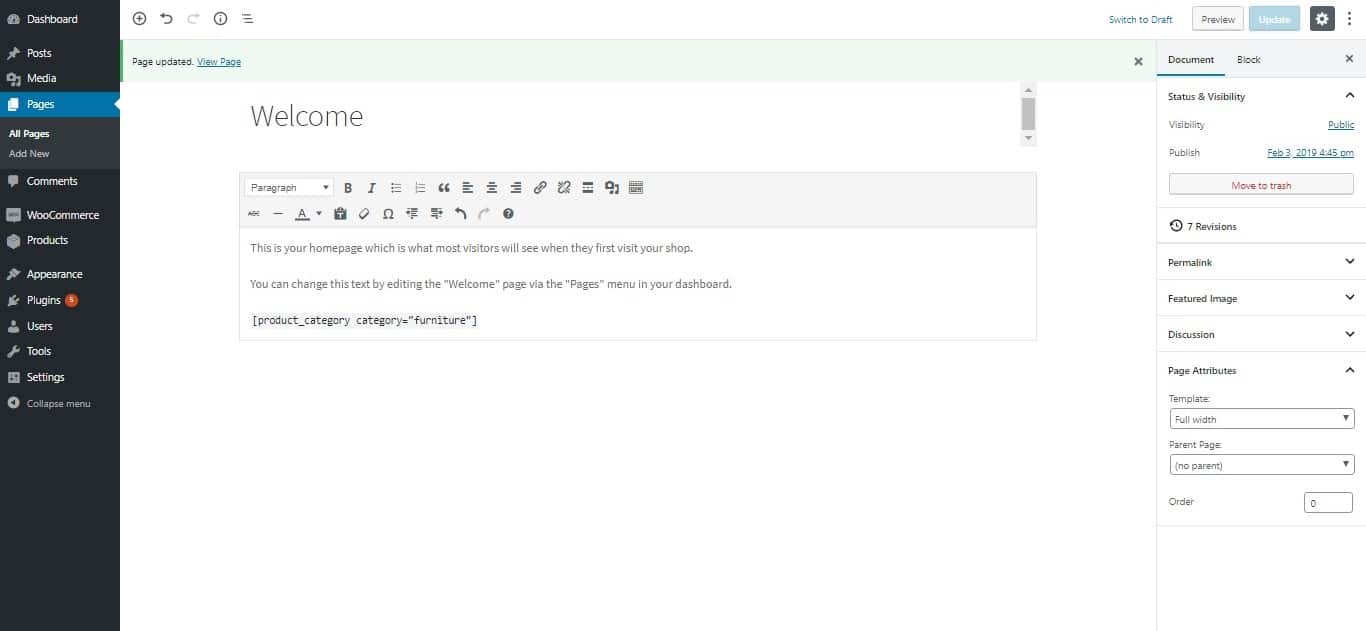Collapse the Page Attributes section
Screen dimensions: 1366x631
click(1261, 370)
